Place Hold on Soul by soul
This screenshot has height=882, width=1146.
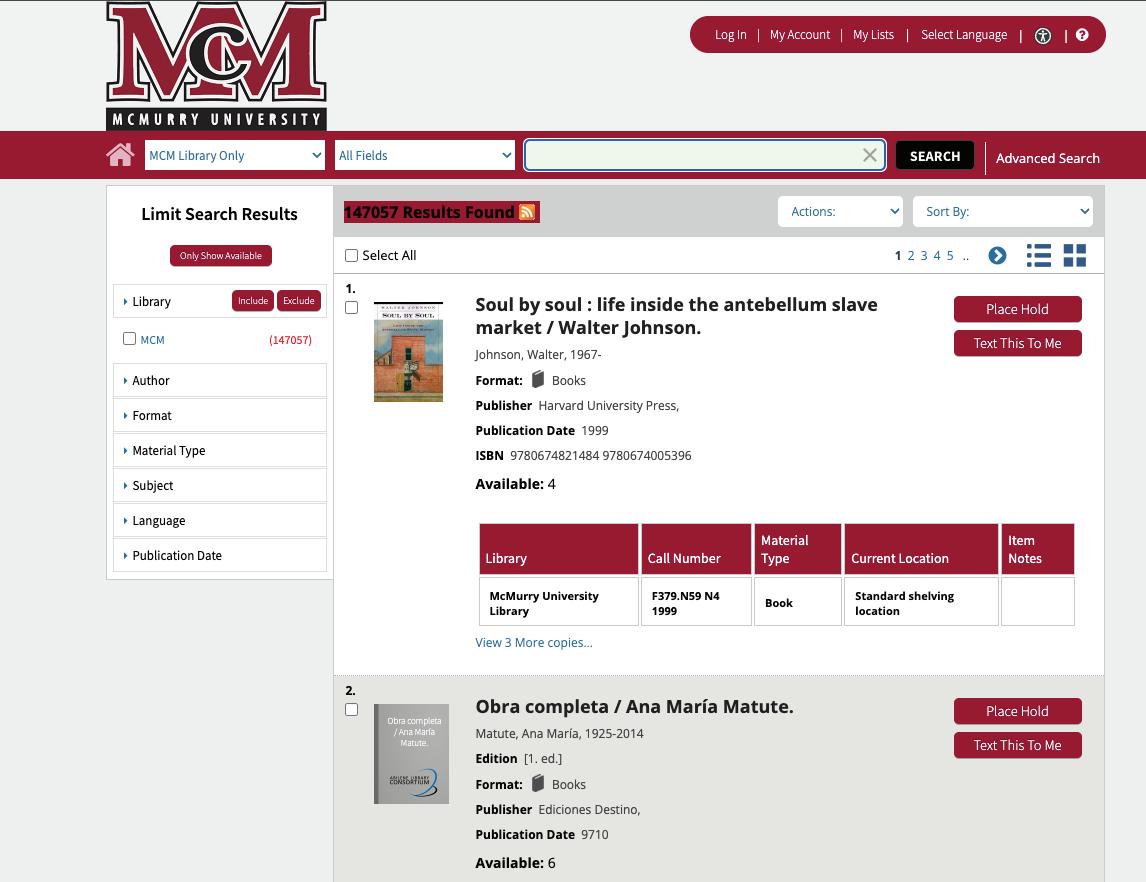pyautogui.click(x=1017, y=309)
